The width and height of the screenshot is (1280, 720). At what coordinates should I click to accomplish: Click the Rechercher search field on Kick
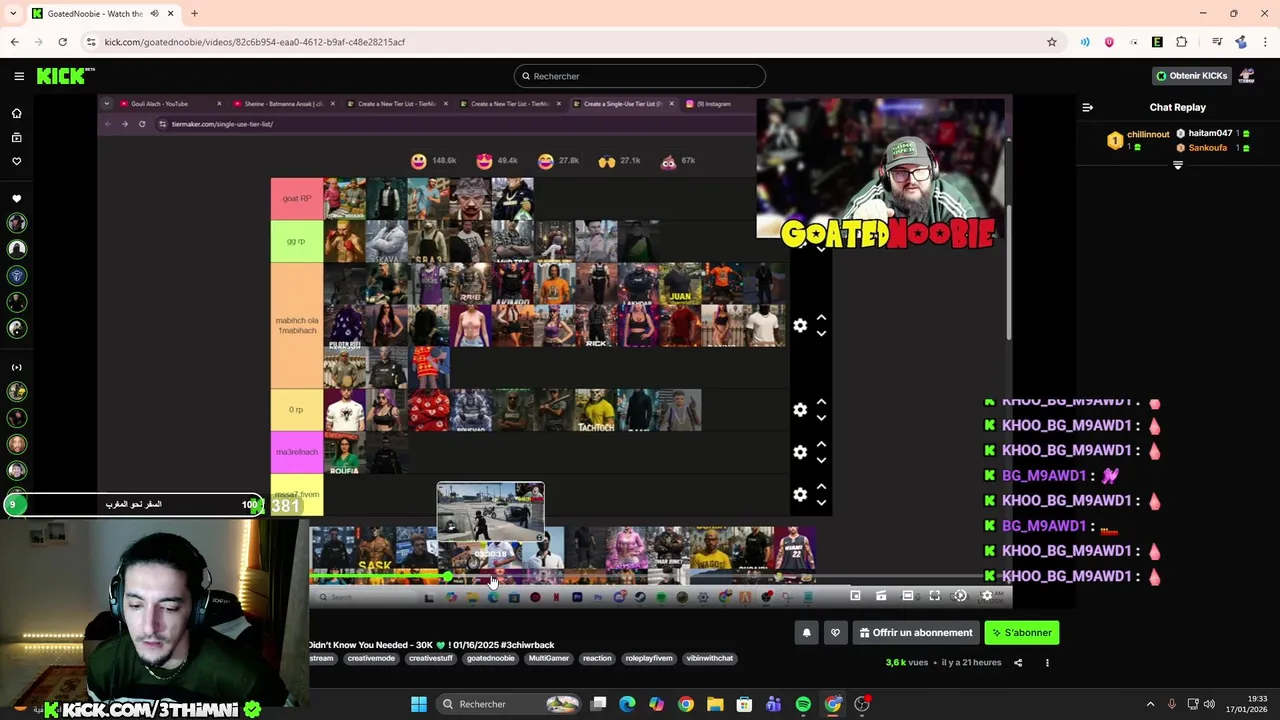pos(640,76)
